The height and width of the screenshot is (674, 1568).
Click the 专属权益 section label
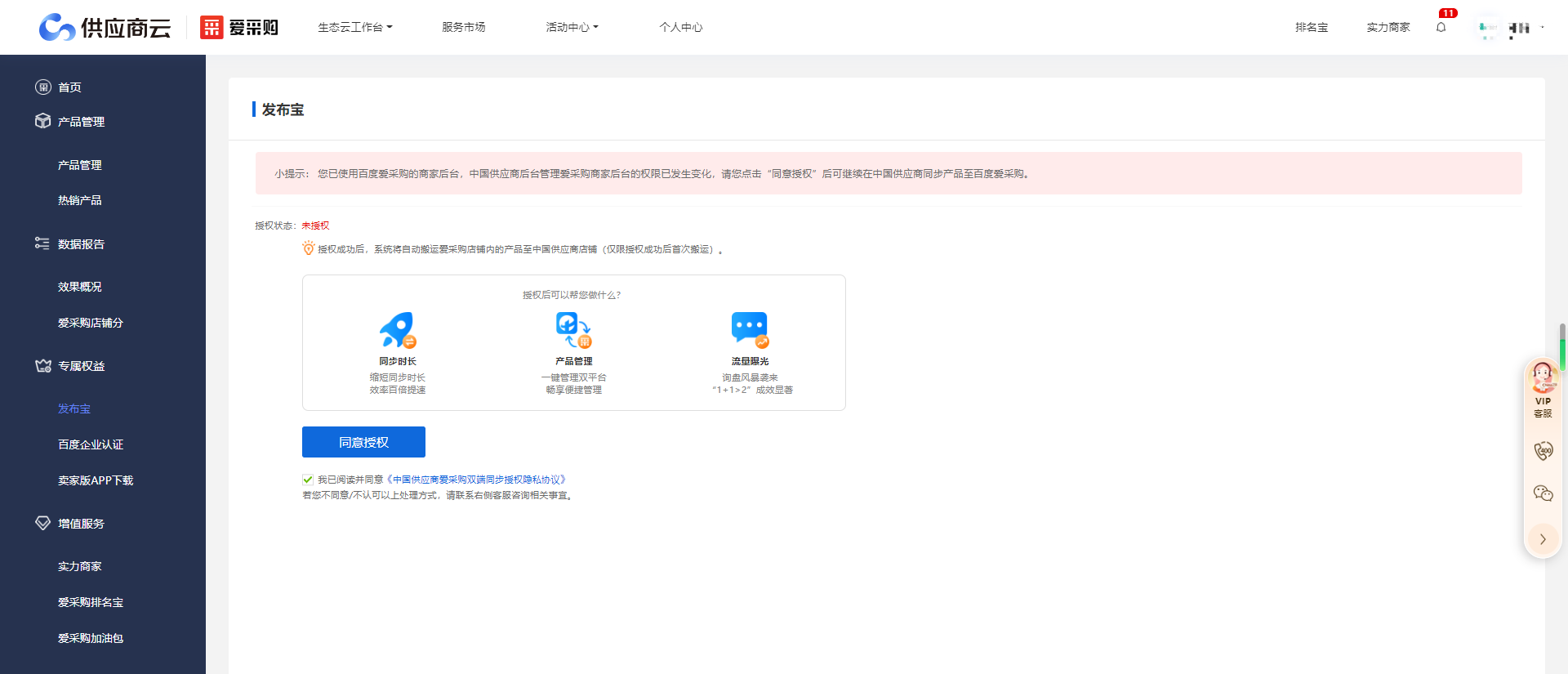pos(81,366)
